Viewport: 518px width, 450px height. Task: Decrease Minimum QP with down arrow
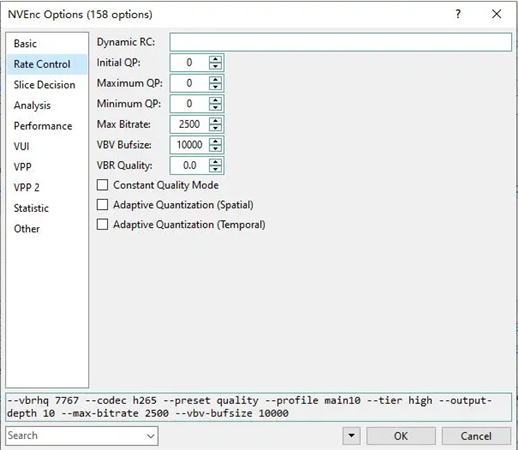(x=215, y=107)
